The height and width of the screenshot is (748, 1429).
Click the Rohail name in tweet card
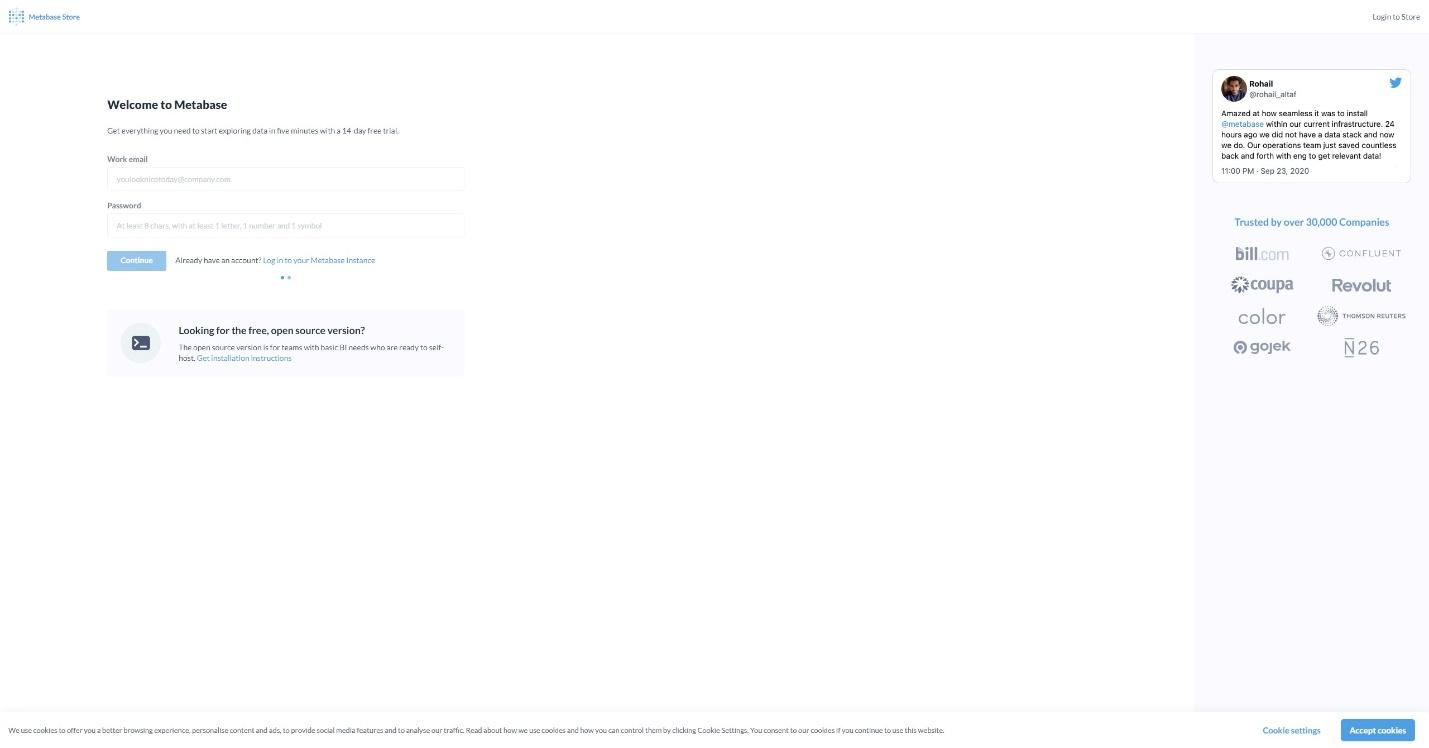pyautogui.click(x=1261, y=84)
